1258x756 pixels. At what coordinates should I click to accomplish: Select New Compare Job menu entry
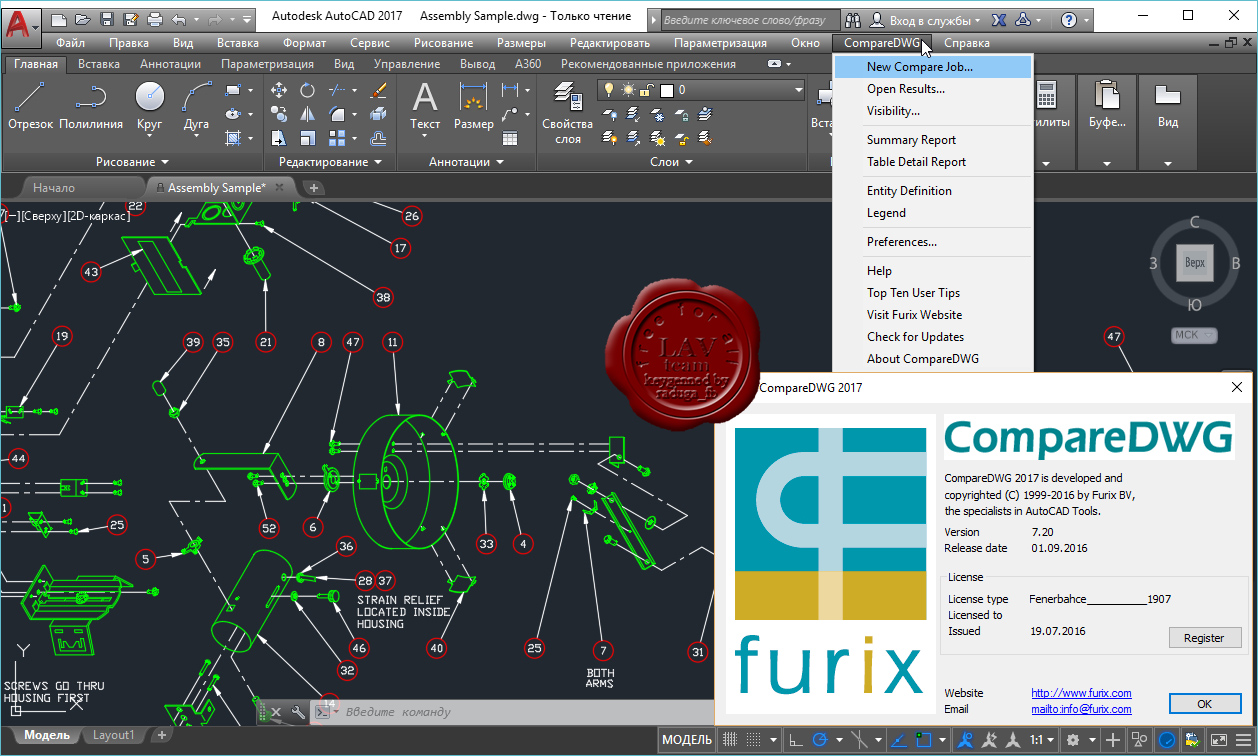coord(932,67)
